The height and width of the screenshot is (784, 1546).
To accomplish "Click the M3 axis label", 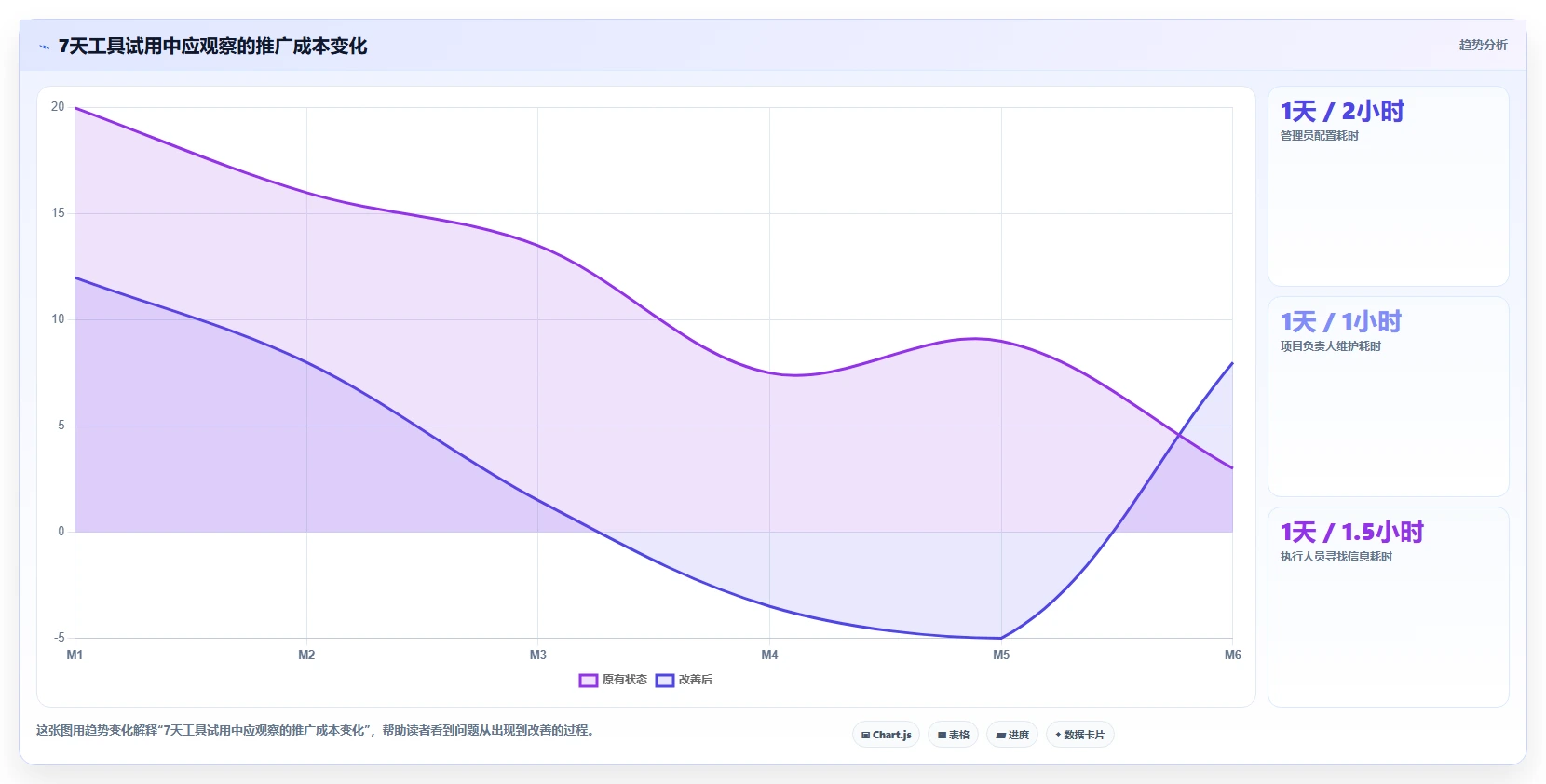I will (x=538, y=656).
